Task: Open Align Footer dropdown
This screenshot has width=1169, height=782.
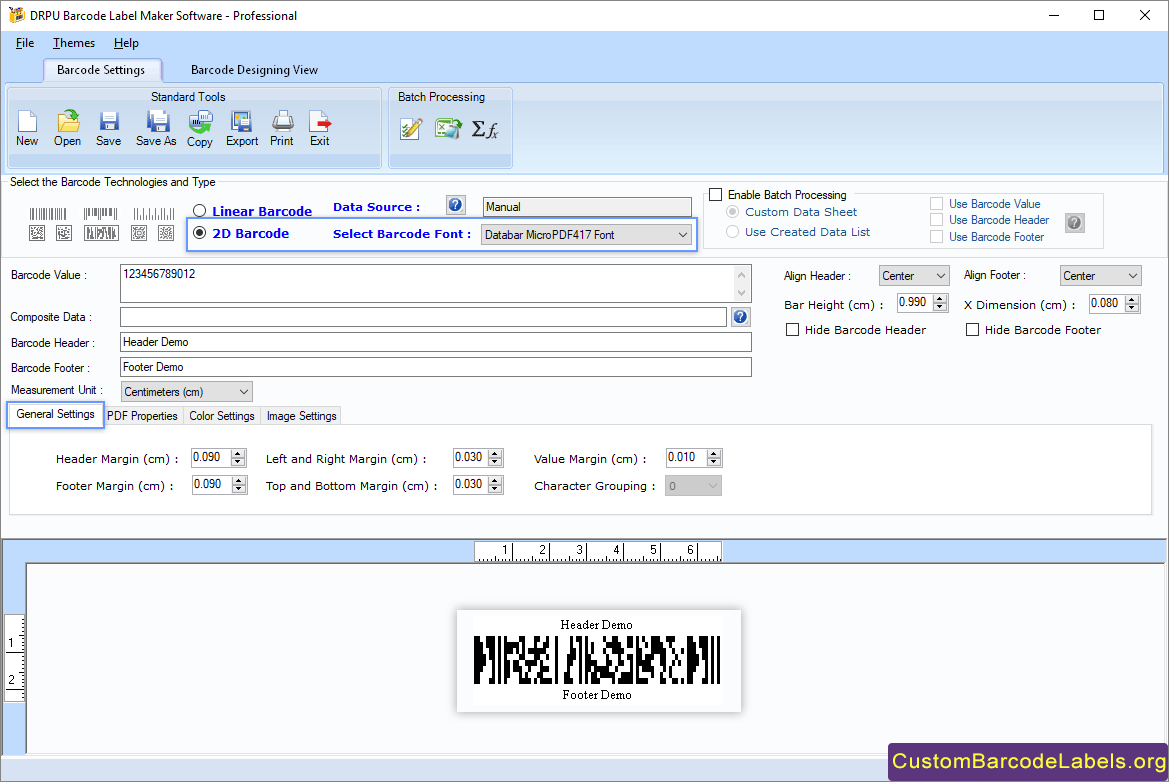Action: tap(1100, 276)
